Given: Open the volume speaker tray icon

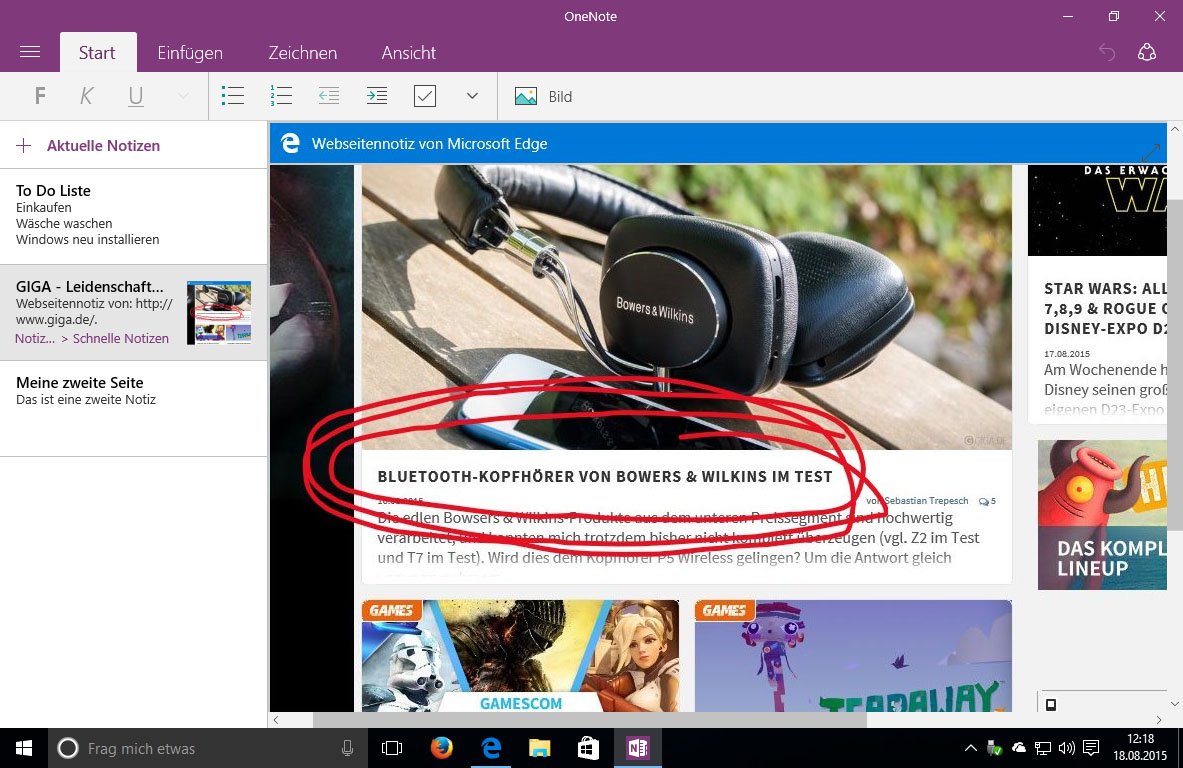Looking at the screenshot, I should (x=1067, y=748).
